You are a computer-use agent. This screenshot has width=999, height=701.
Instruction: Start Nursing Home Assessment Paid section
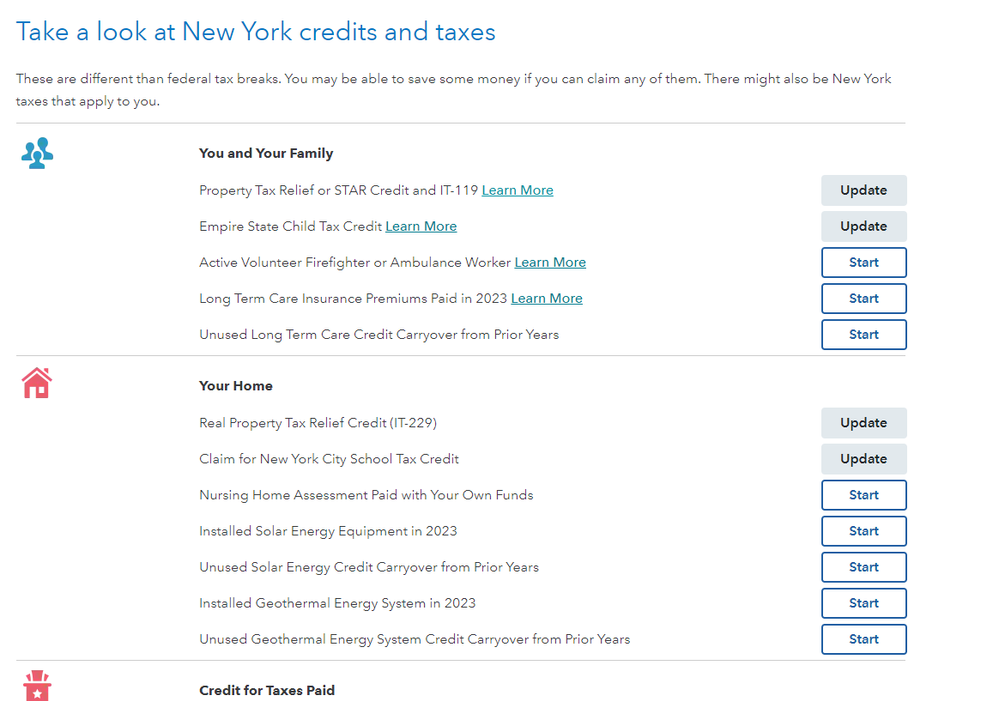pos(863,495)
